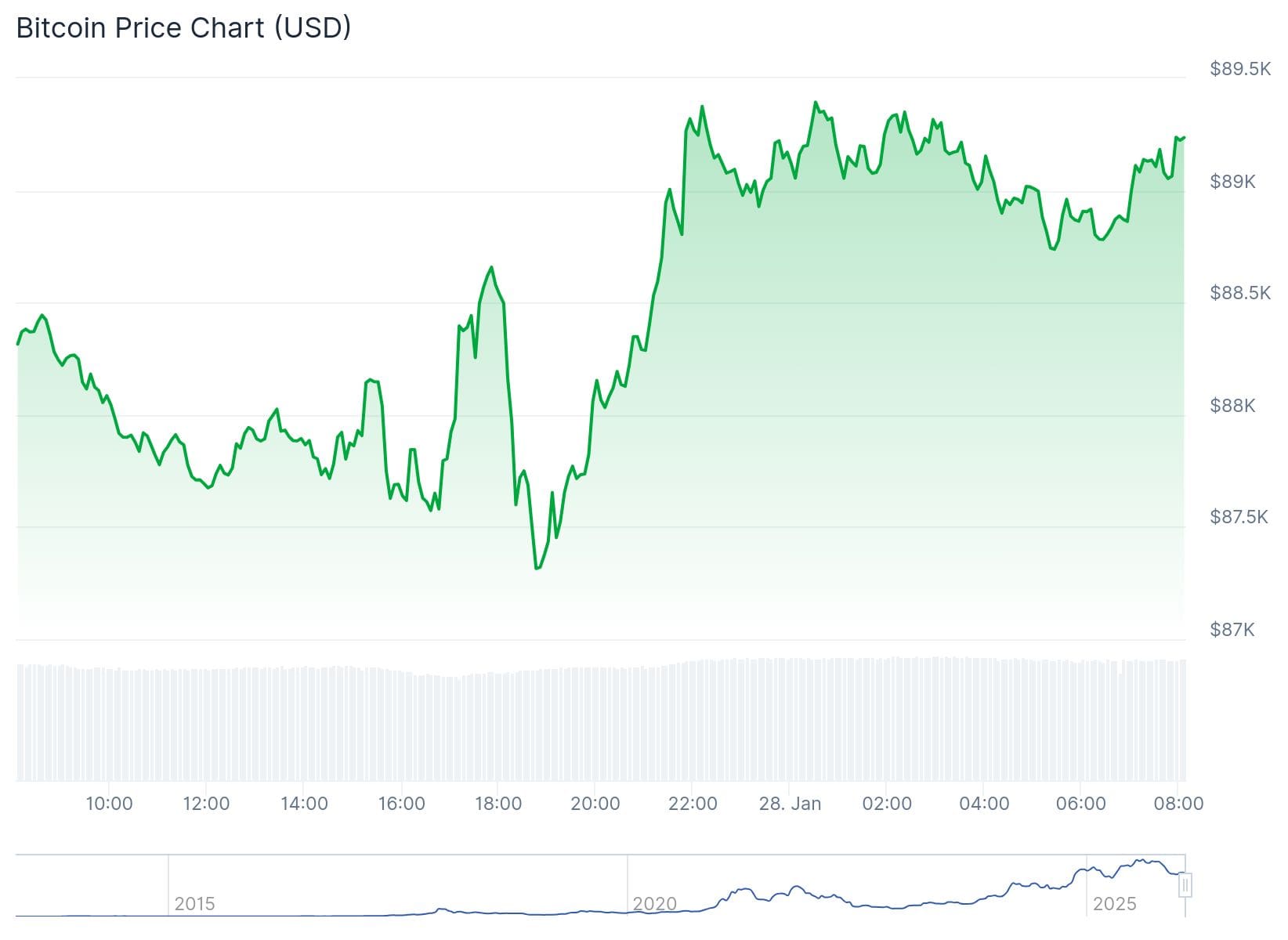The width and height of the screenshot is (1288, 940).
Task: Click the $87.5K price axis label
Action: tap(1239, 517)
